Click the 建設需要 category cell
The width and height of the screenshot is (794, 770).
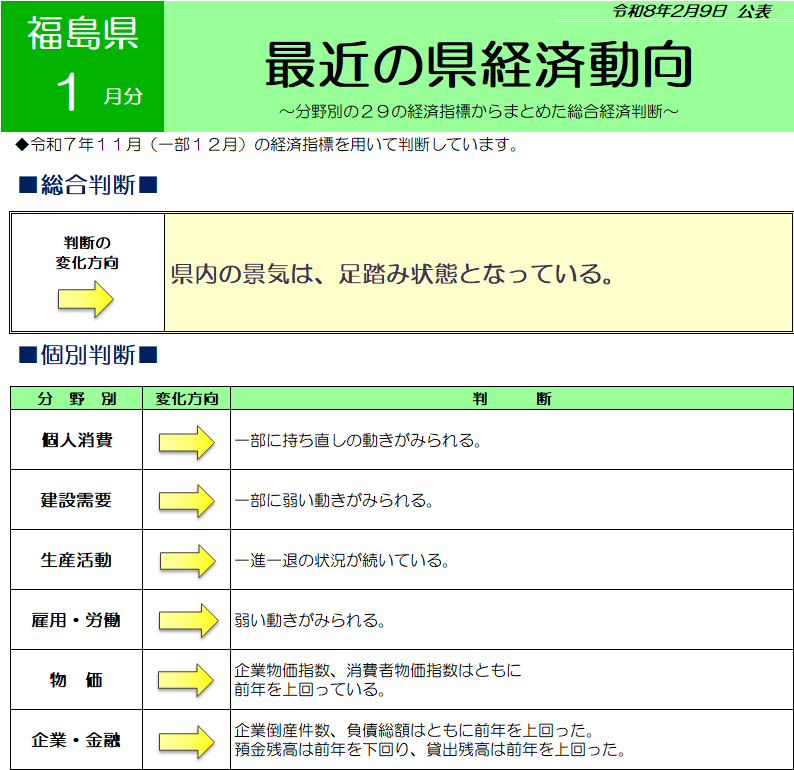coord(76,500)
